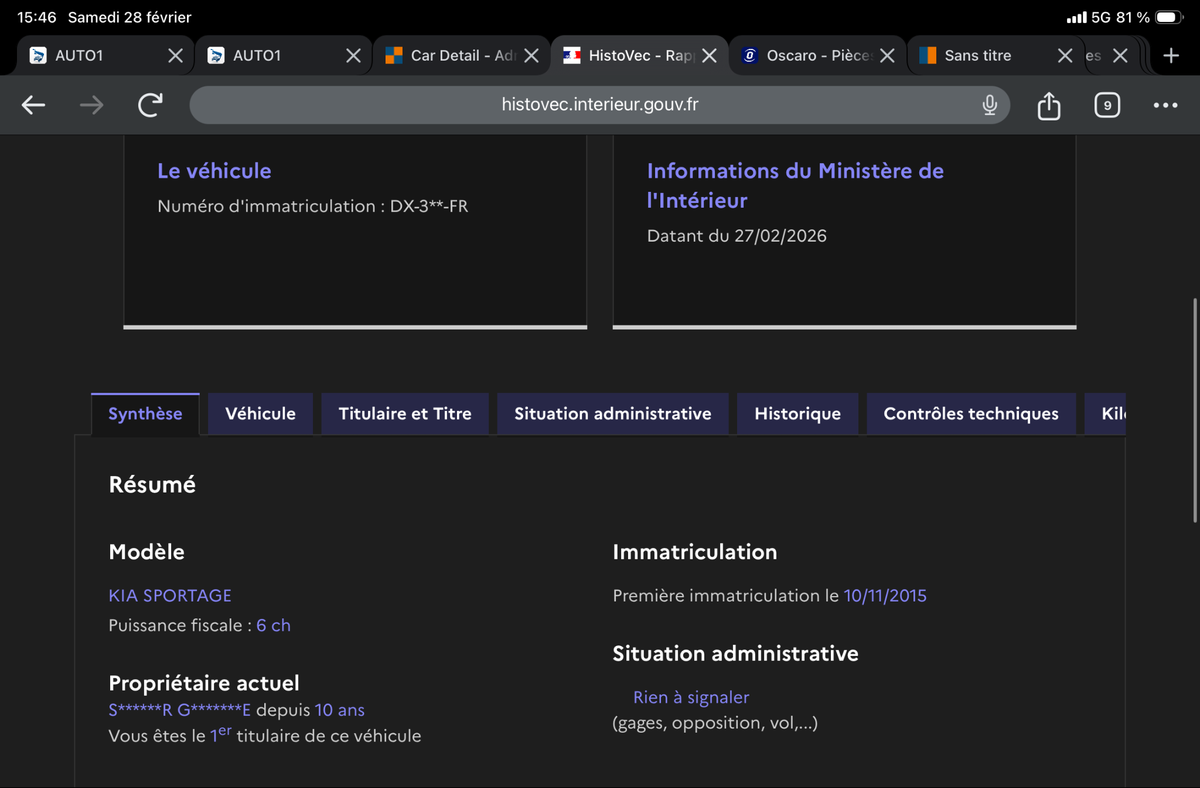Image resolution: width=1200 pixels, height=788 pixels.
Task: Click the KIA SPORTAGE model text
Action: click(170, 596)
